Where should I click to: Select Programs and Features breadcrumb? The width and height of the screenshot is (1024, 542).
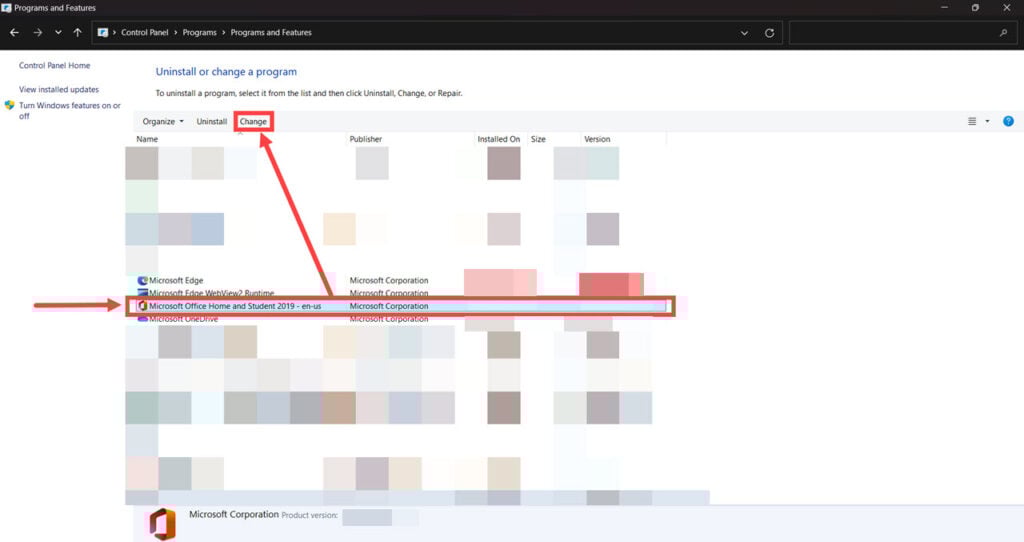271,33
